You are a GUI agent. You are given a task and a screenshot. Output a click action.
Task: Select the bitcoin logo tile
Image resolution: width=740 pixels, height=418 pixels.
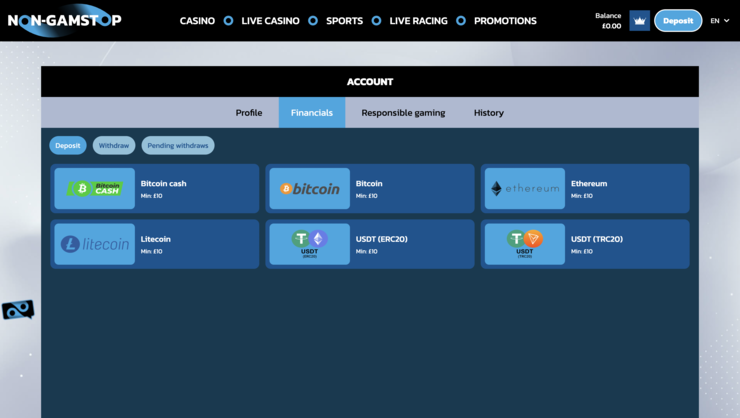click(x=310, y=189)
